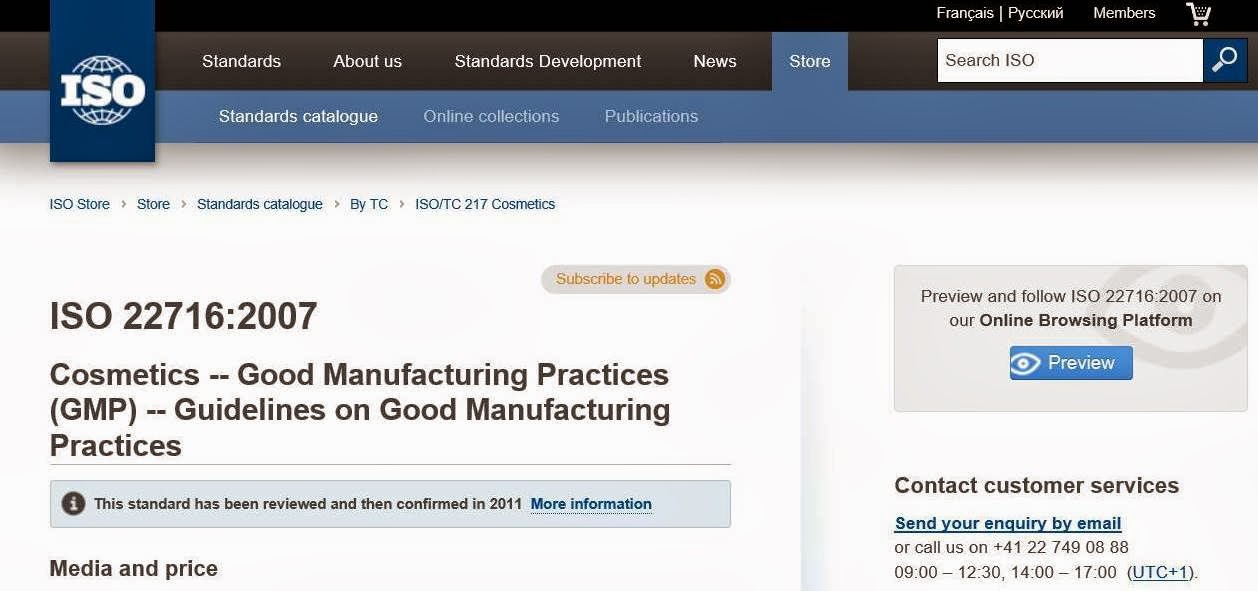Viewport: 1258px width, 591px height.
Task: Click into the Search ISO field
Action: click(1070, 60)
